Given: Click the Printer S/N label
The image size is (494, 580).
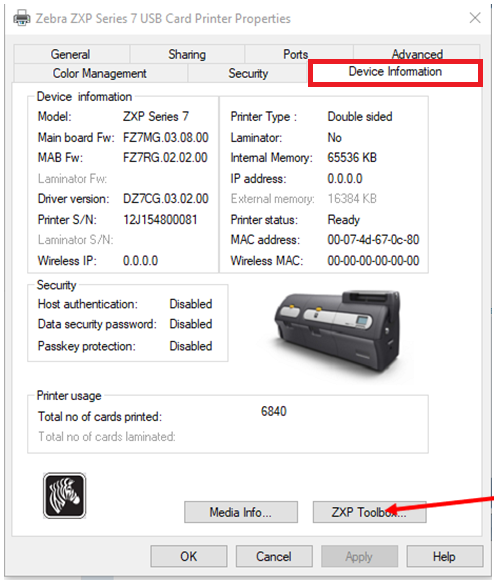Looking at the screenshot, I should point(67,220).
